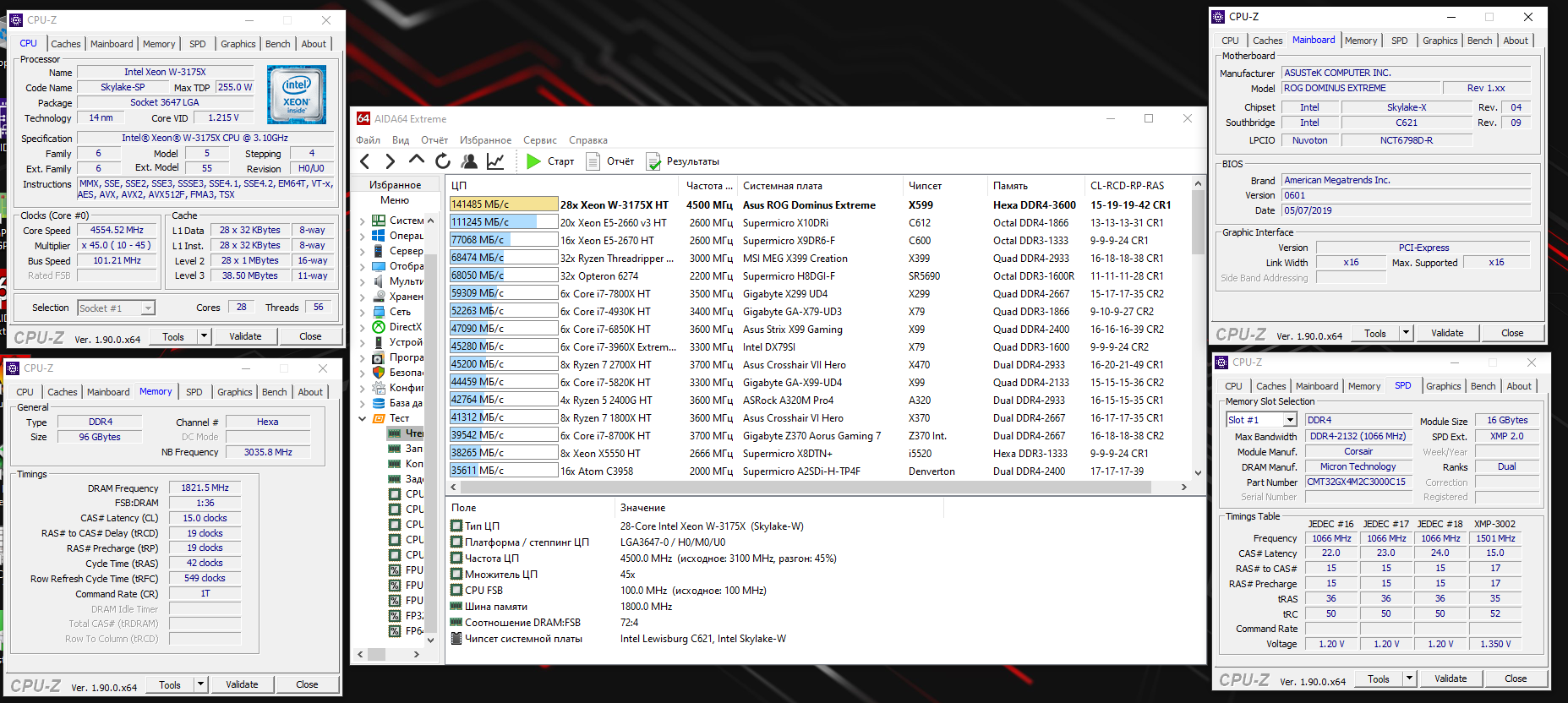The image size is (1568, 703).
Task: Switch to Bench tab in CPU-Z Memory window
Action: pyautogui.click(x=274, y=392)
